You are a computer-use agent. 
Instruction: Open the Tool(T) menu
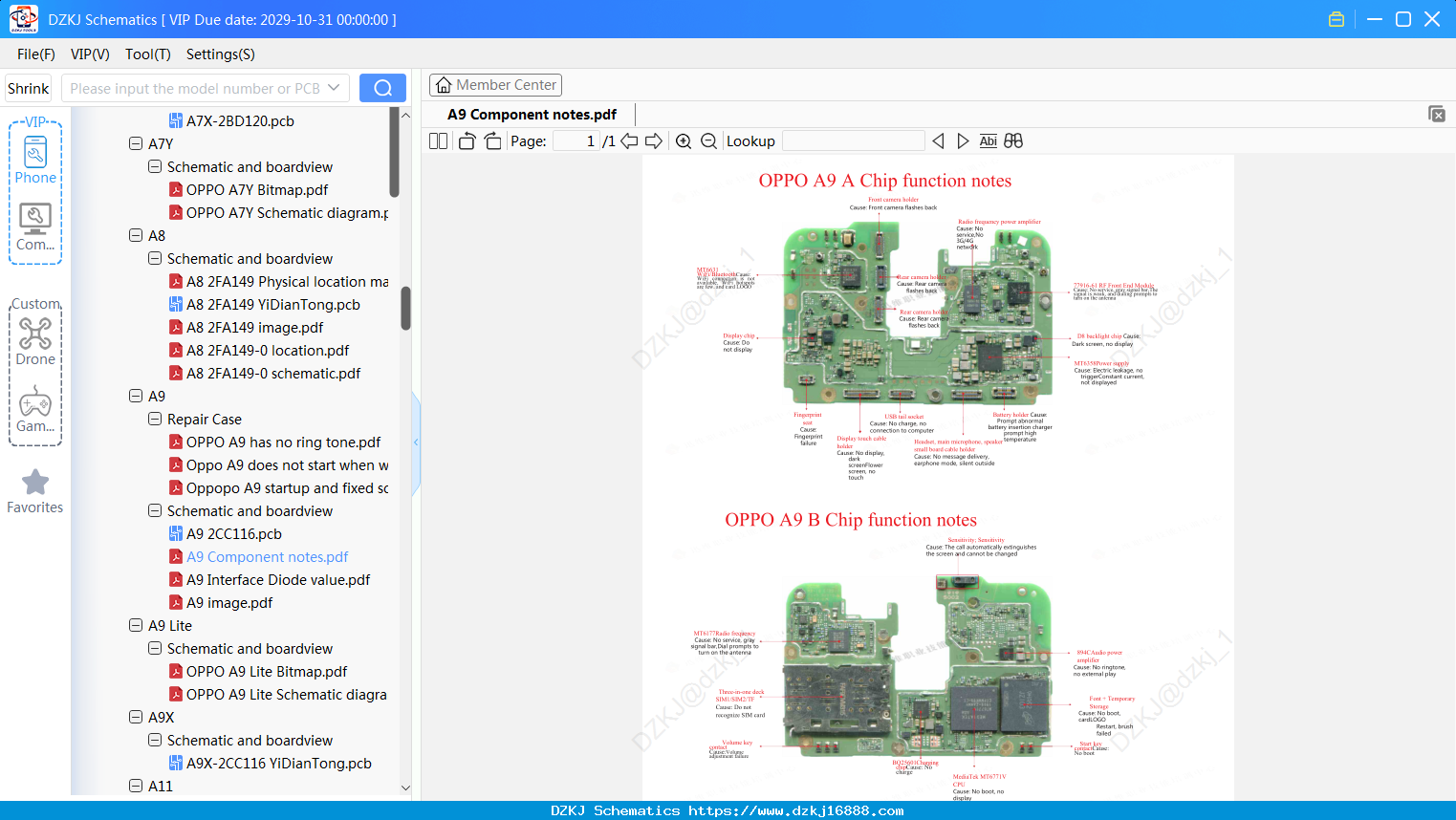pos(148,54)
